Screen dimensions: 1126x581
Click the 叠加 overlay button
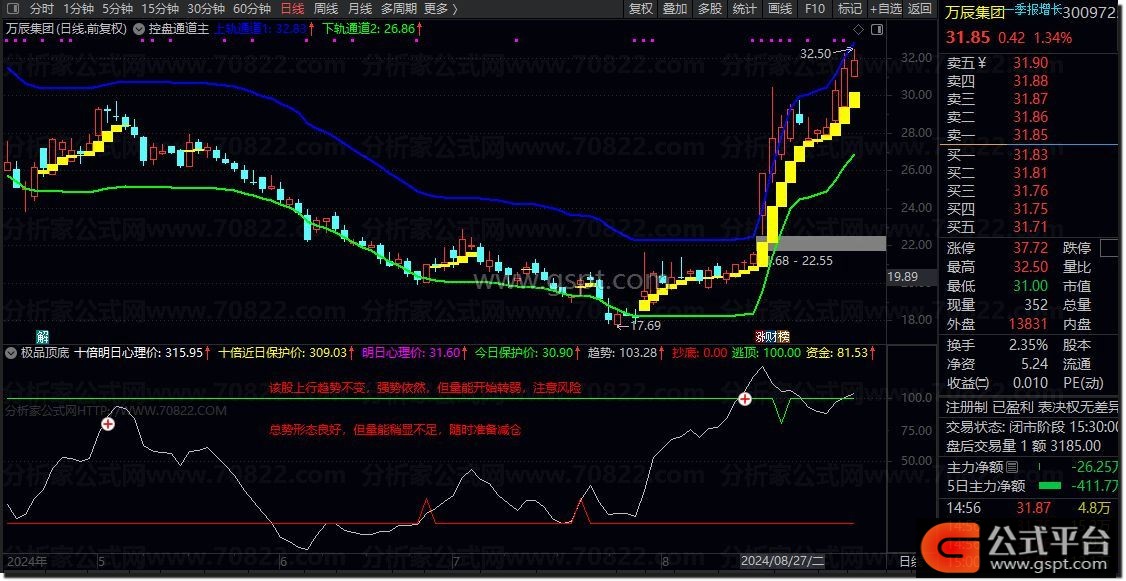pos(675,9)
